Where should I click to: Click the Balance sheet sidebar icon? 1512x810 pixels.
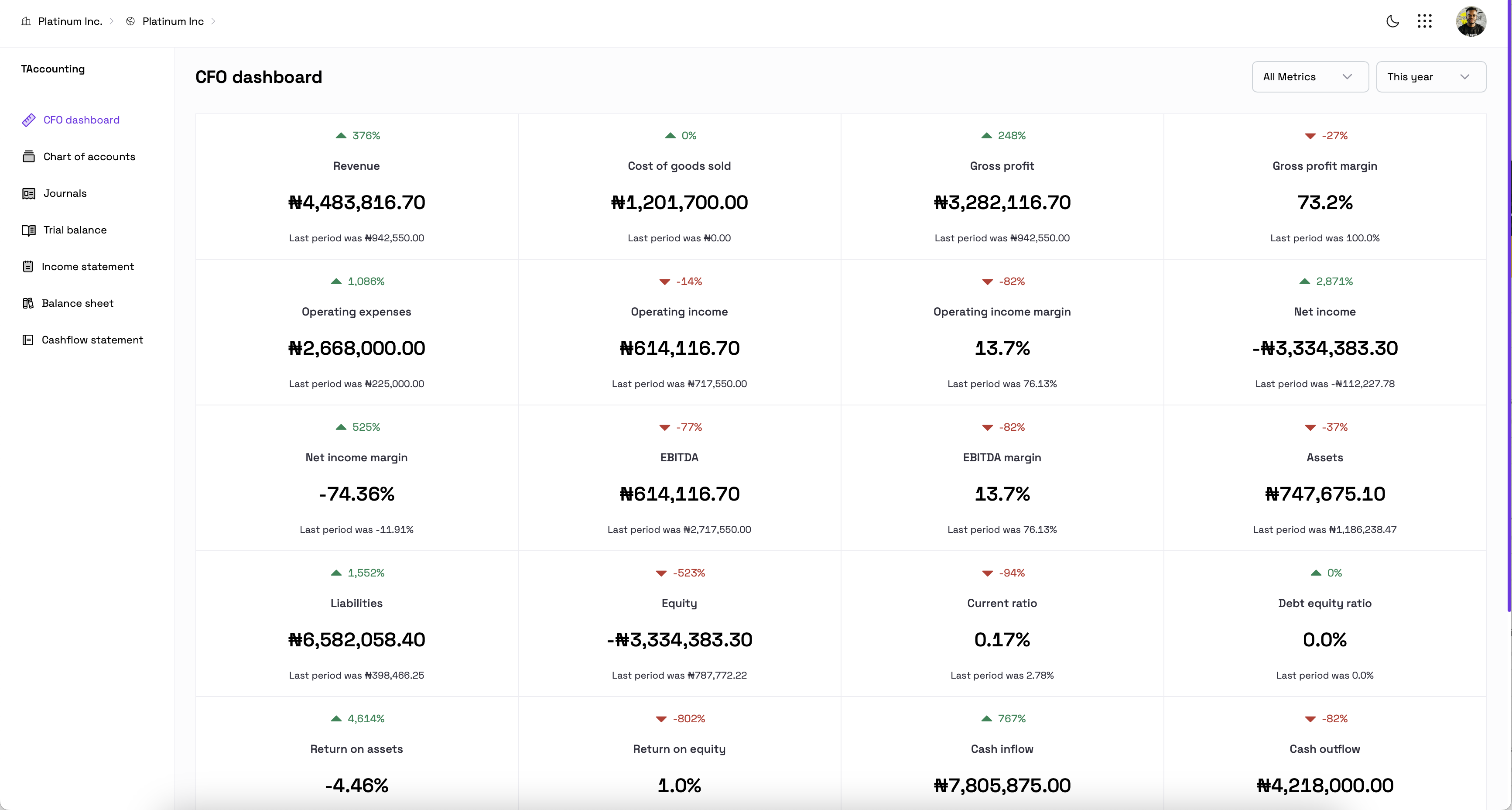27,303
